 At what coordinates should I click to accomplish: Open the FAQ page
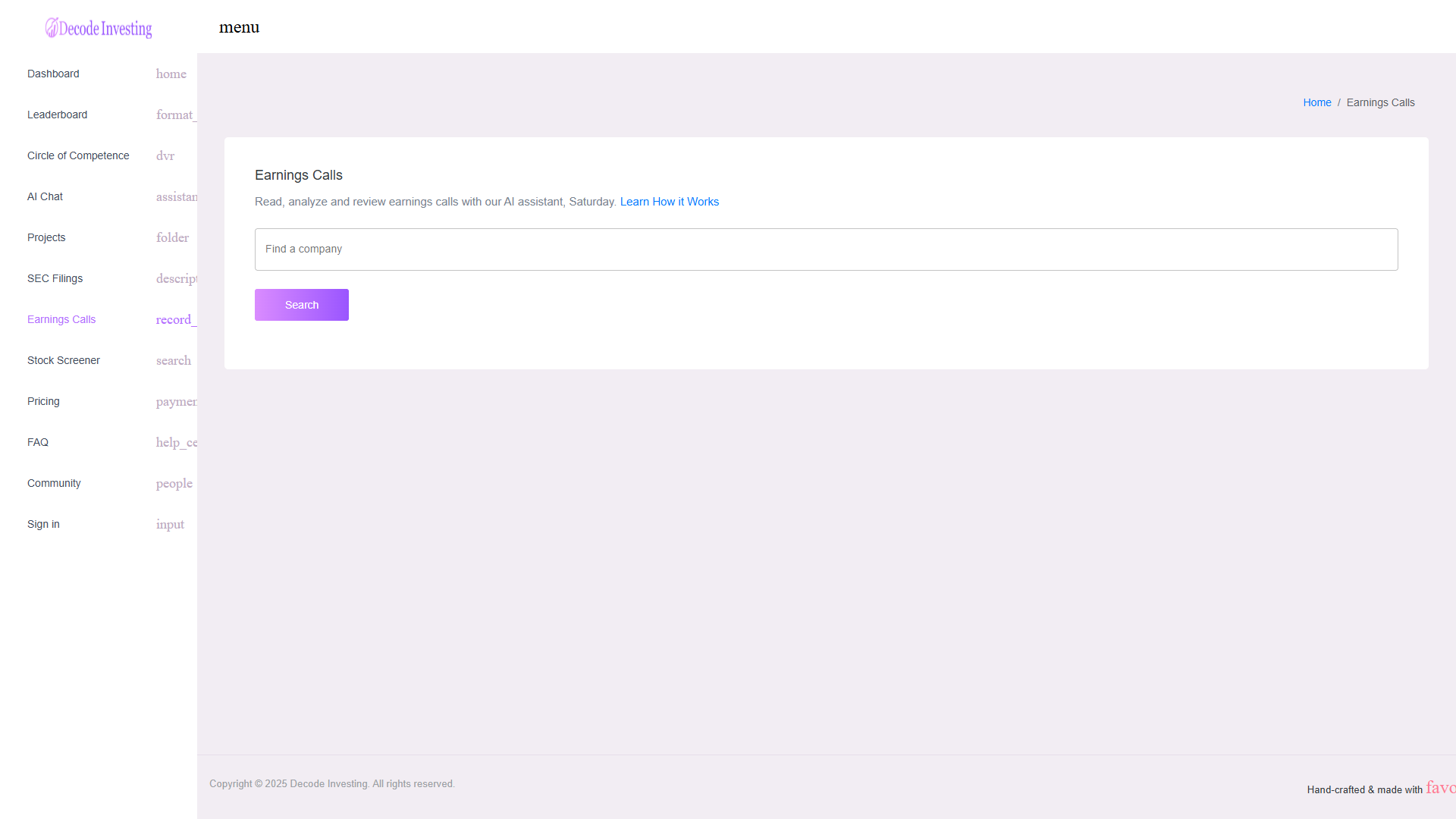pyautogui.click(x=38, y=442)
